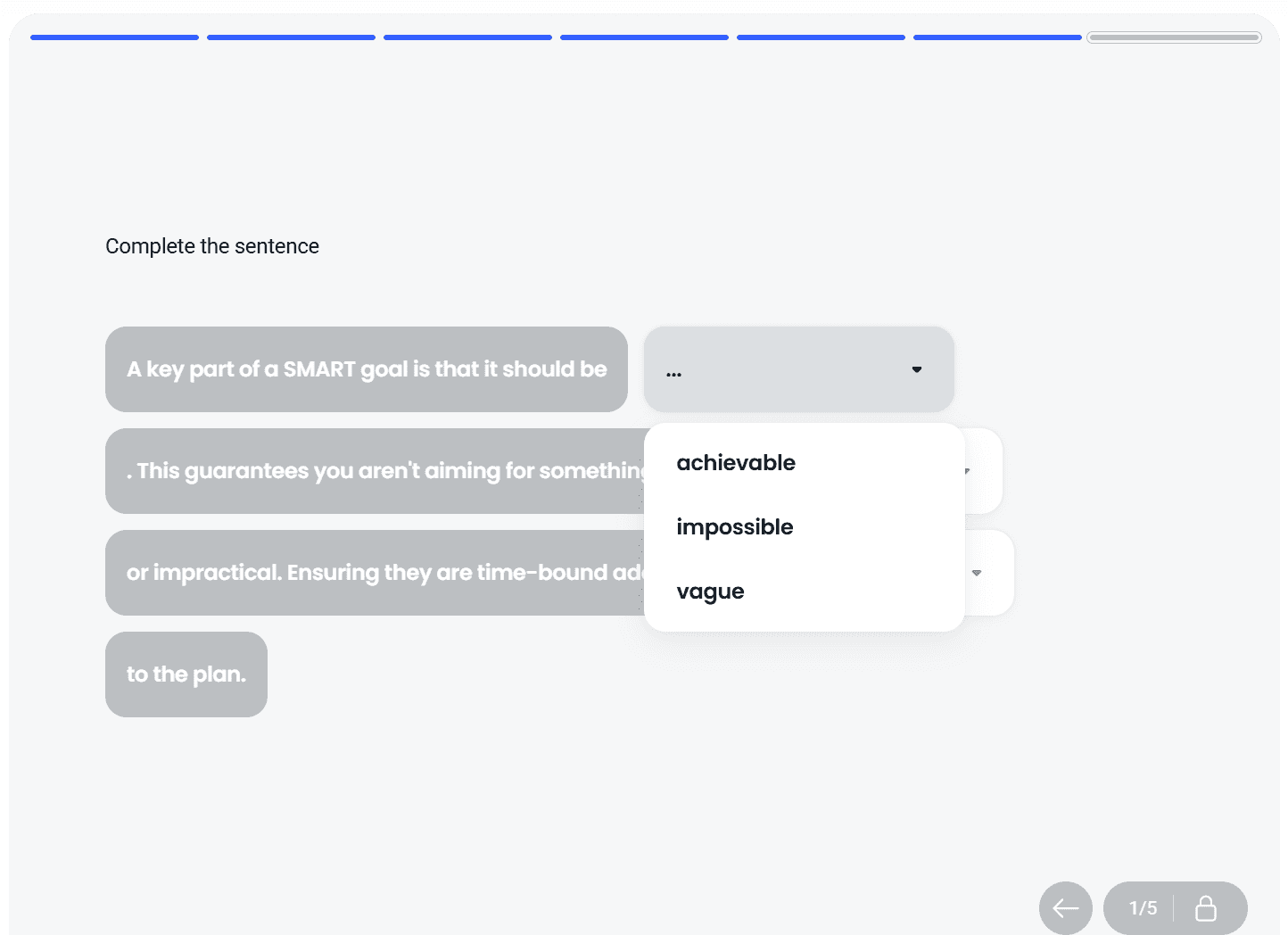Click the "A key part of a SMART goal" block

(x=367, y=369)
